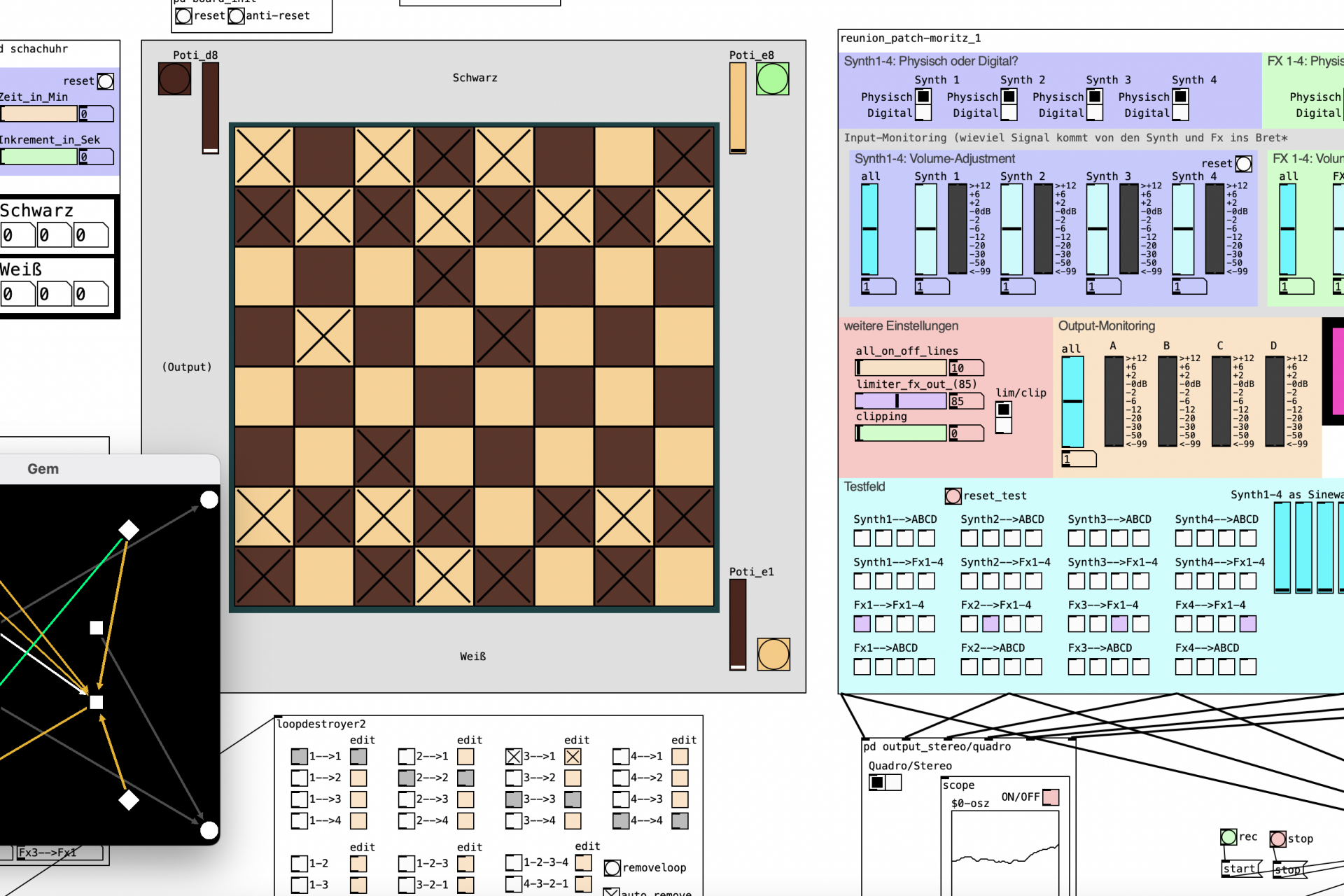The width and height of the screenshot is (1344, 896).
Task: Select Digital for Synth 1
Action: 923,113
